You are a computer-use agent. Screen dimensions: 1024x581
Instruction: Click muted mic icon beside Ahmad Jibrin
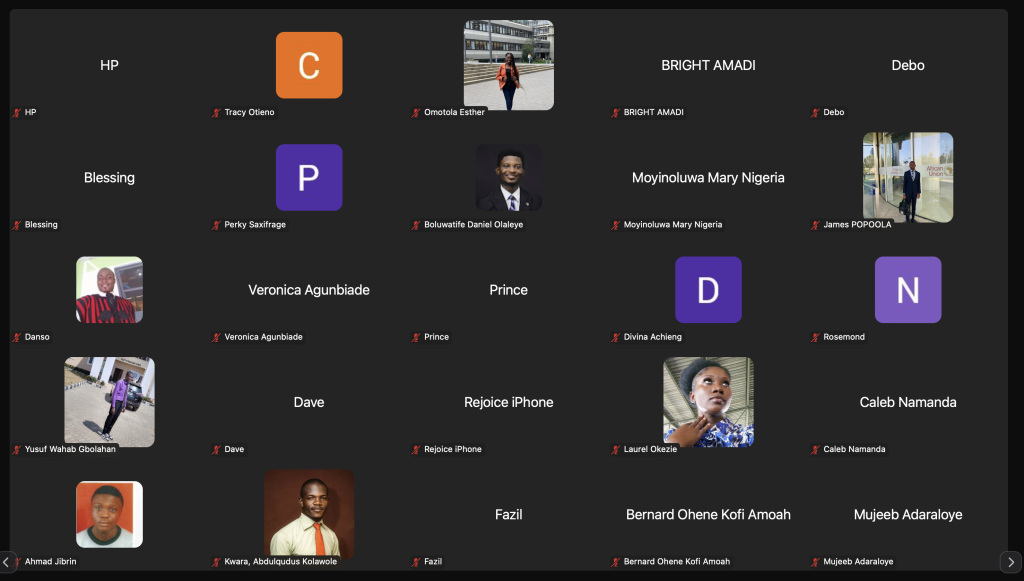coord(16,562)
